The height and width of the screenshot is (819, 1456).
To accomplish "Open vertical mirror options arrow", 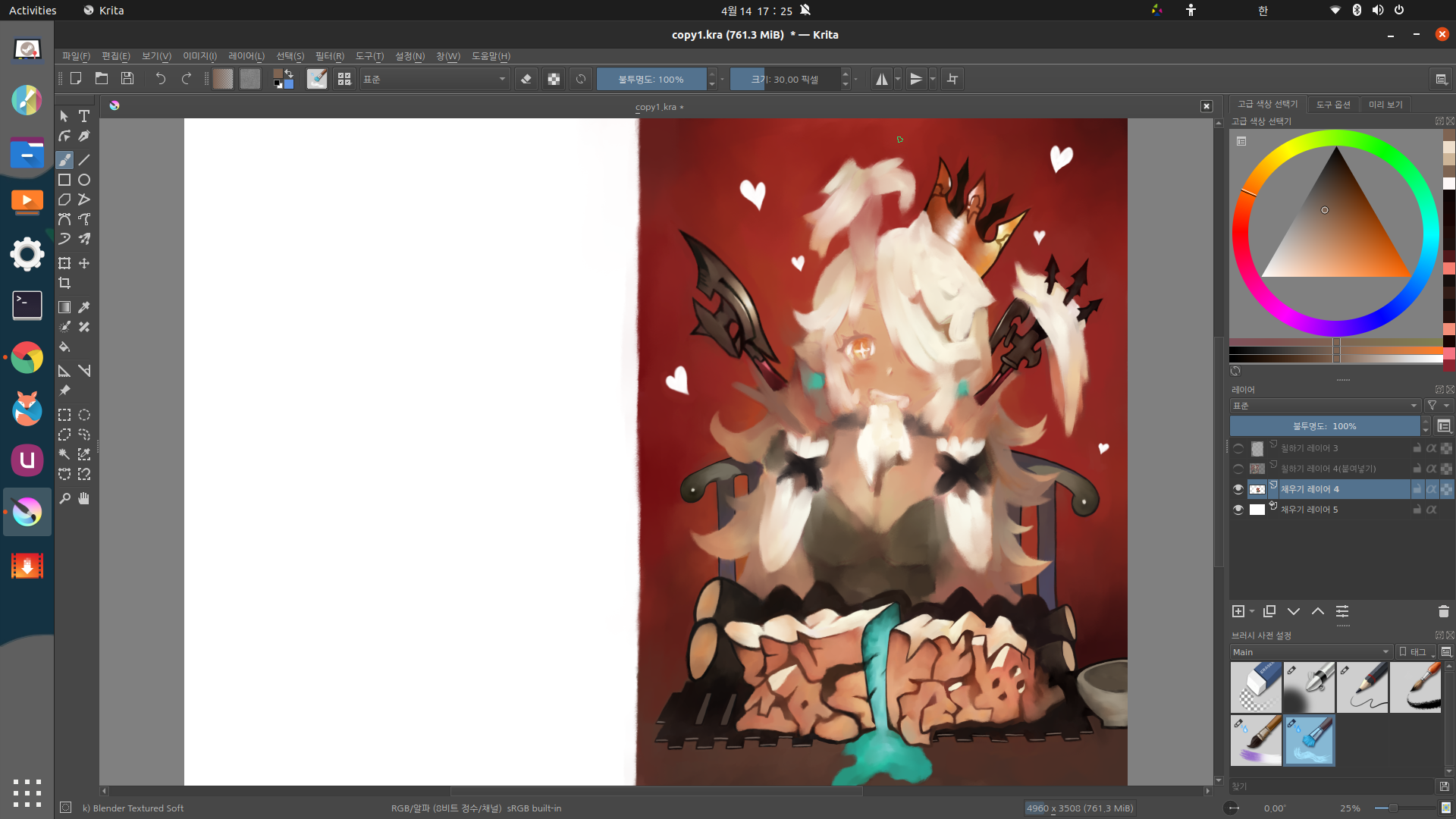I will click(x=933, y=79).
